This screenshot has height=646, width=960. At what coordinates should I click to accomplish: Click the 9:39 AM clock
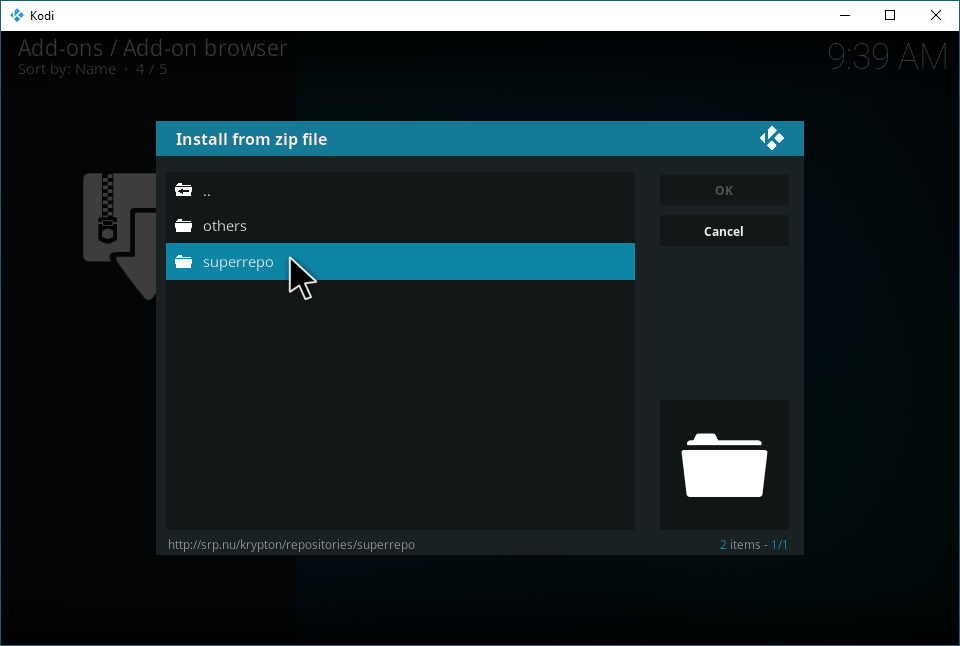[x=887, y=56]
